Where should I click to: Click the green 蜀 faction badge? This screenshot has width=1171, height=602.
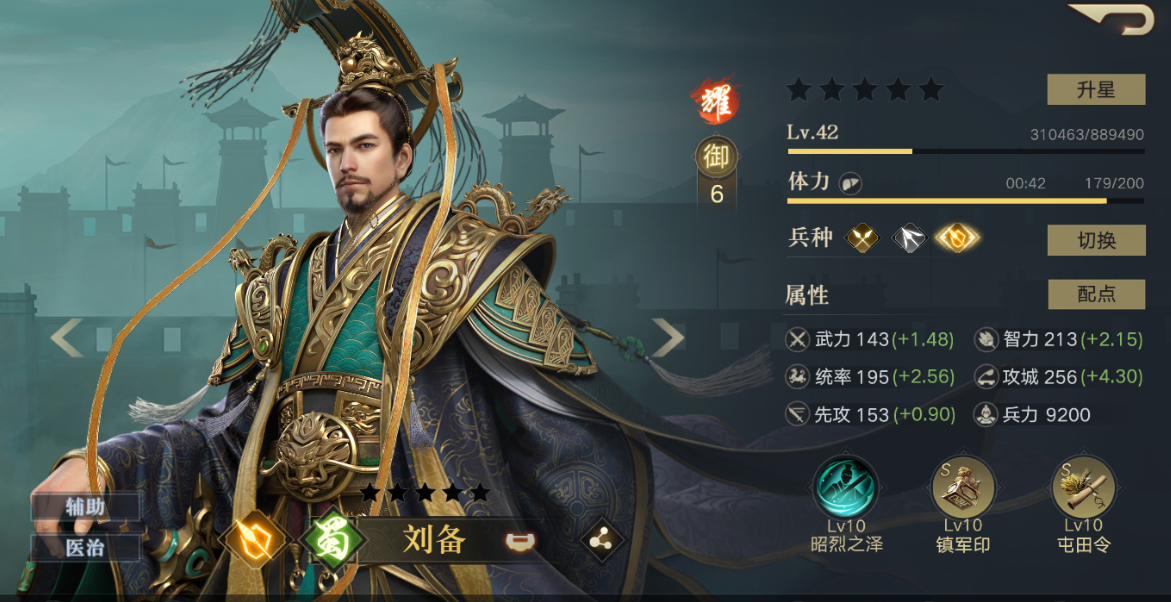click(x=332, y=538)
